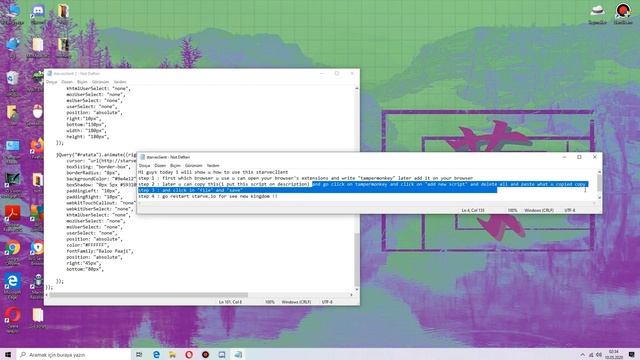
Task: Open Düzen menu in back Notepad window
Action: [x=67, y=82]
